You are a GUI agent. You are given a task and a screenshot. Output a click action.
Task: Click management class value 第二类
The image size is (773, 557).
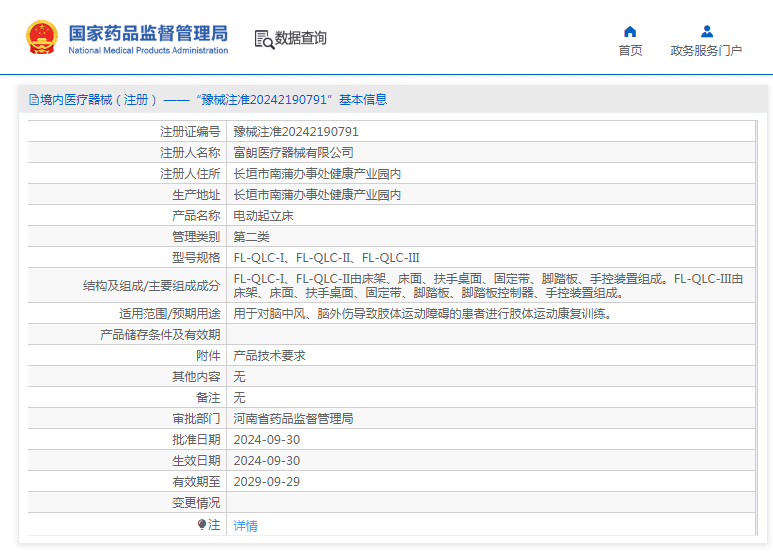[x=251, y=237]
